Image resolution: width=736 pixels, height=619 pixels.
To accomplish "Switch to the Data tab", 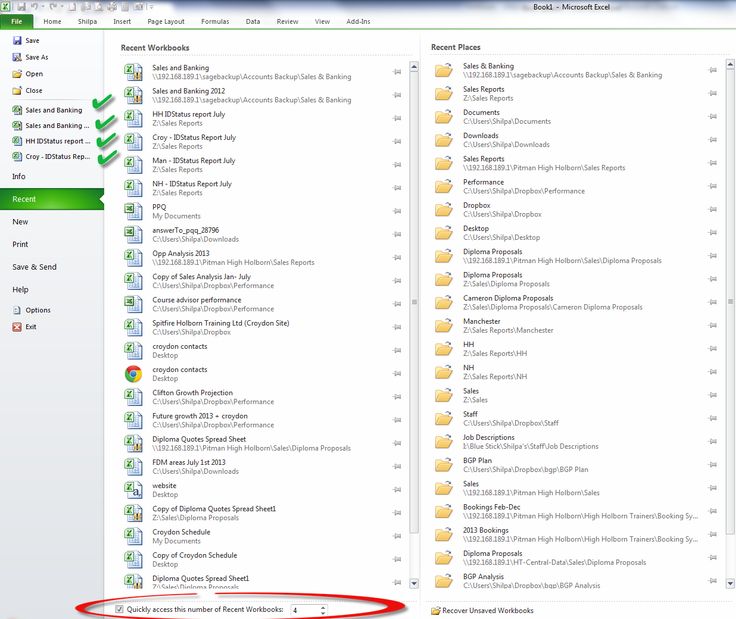I will (253, 22).
